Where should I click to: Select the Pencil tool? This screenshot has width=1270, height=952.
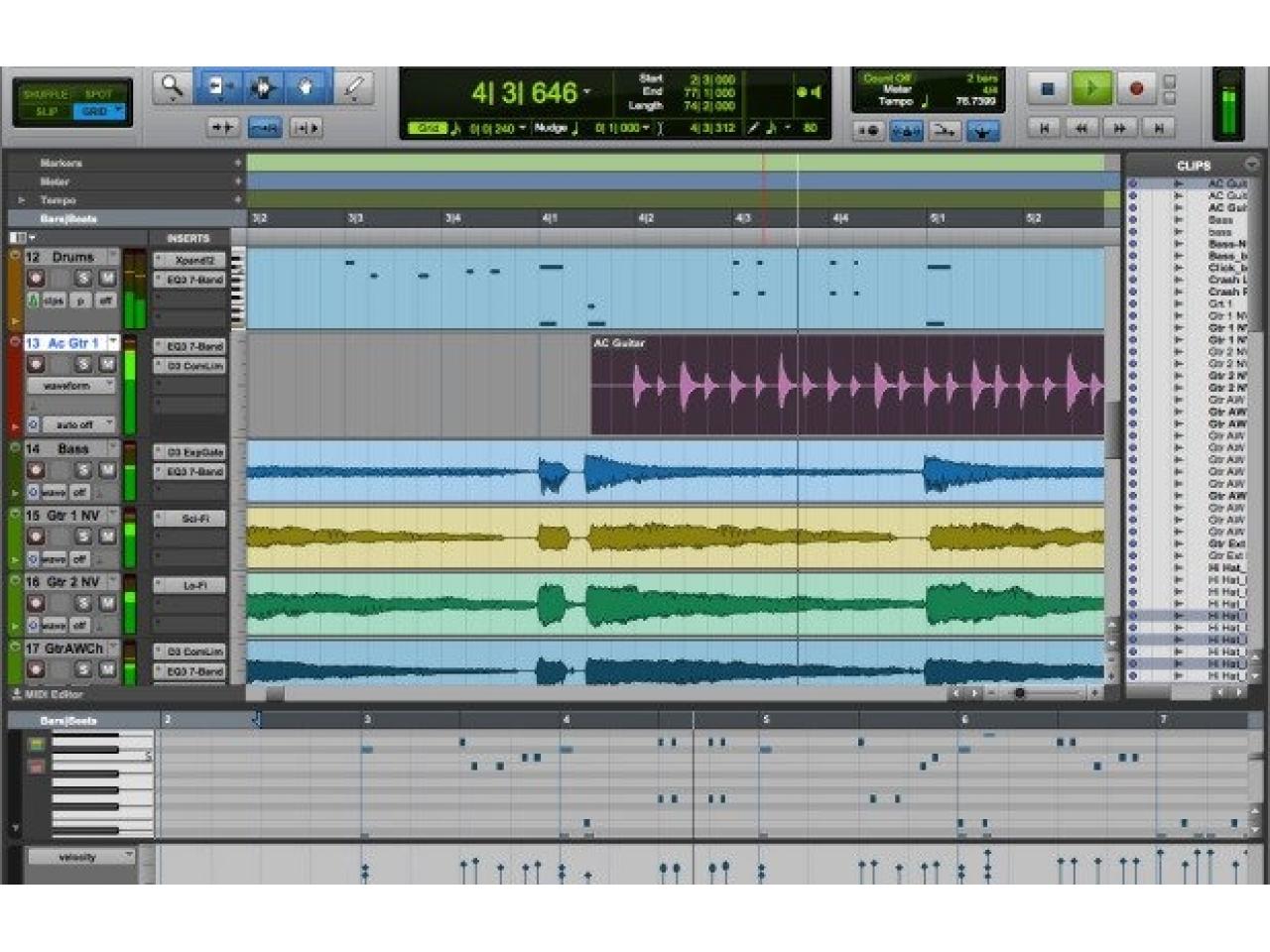click(353, 87)
